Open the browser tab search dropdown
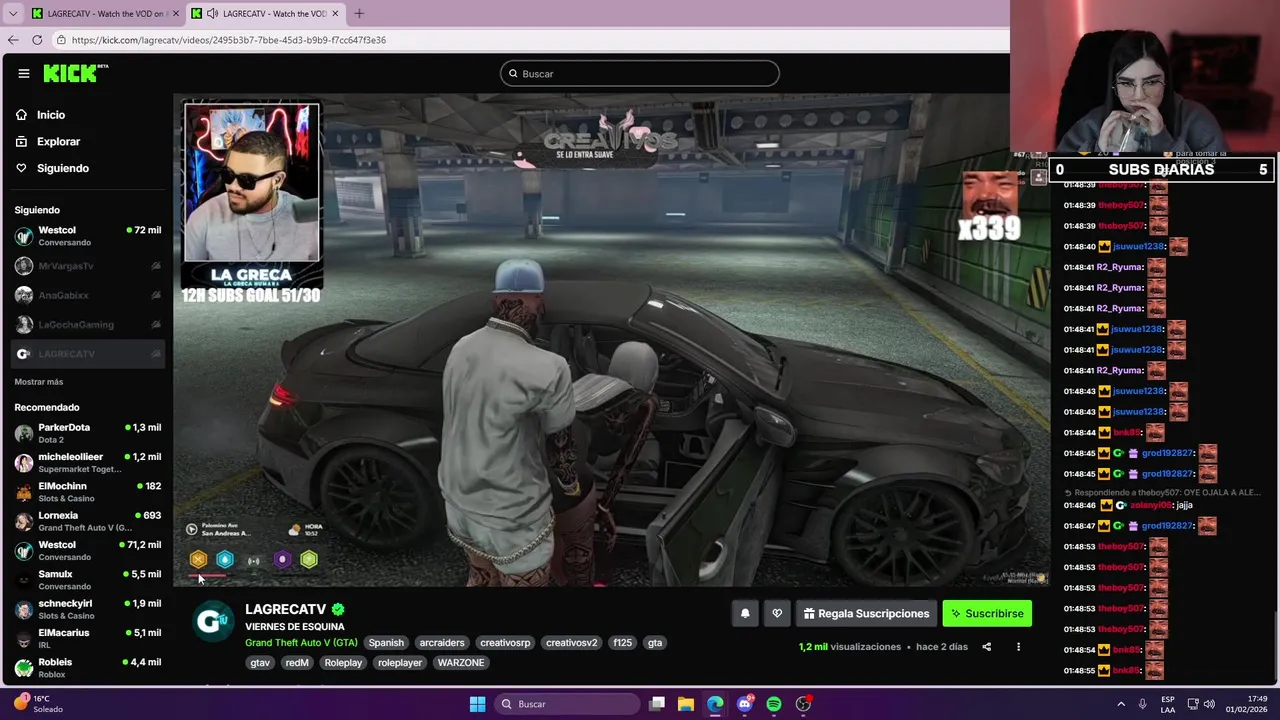 click(12, 14)
